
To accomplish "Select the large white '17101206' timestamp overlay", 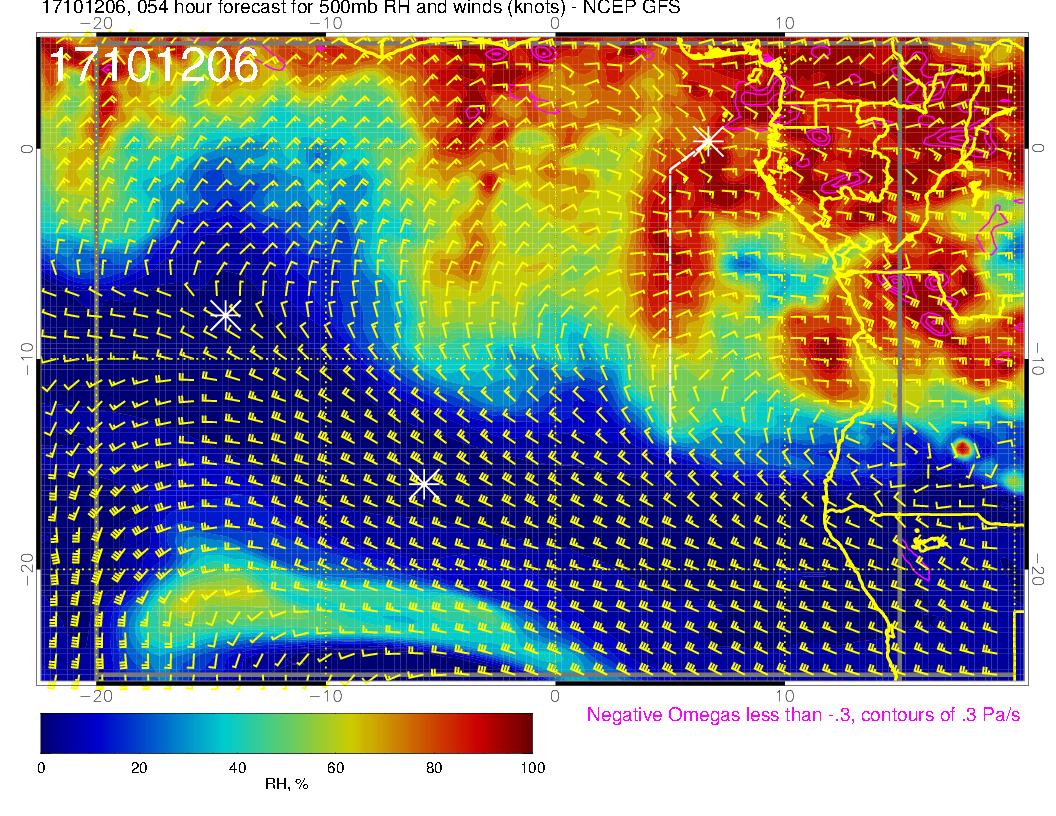I will (154, 65).
